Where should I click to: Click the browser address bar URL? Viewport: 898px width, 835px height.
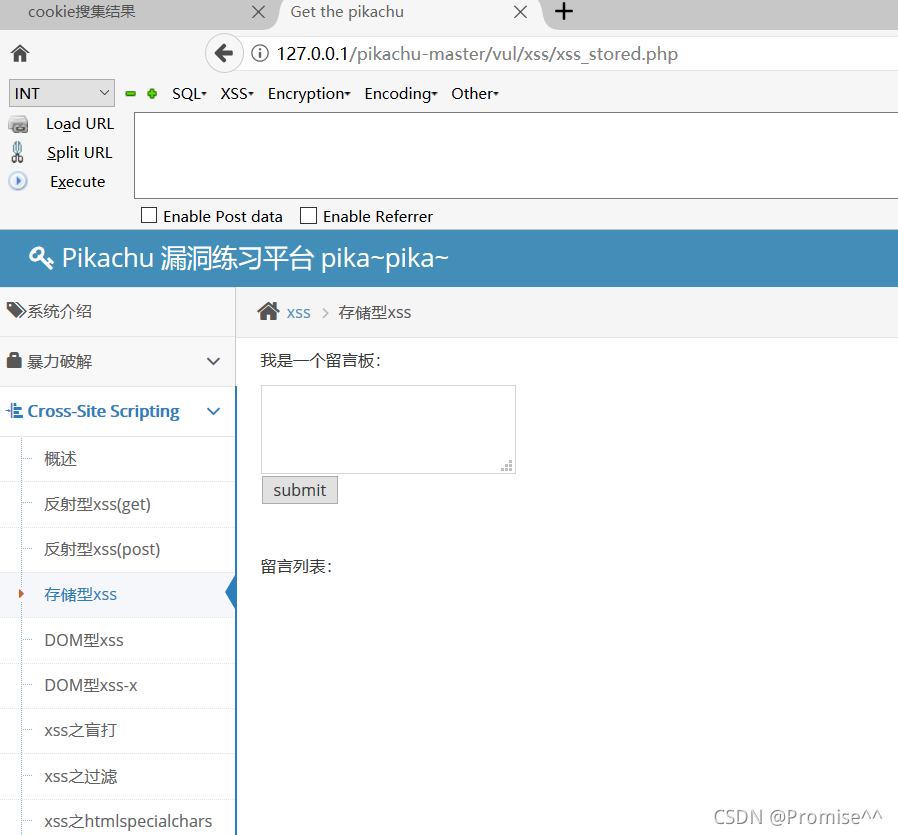(477, 54)
